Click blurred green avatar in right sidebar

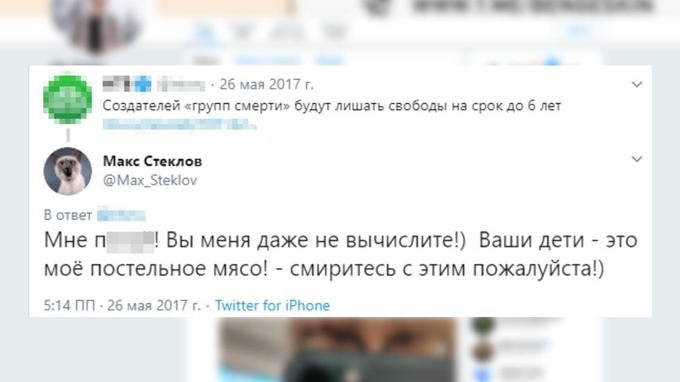483,325
